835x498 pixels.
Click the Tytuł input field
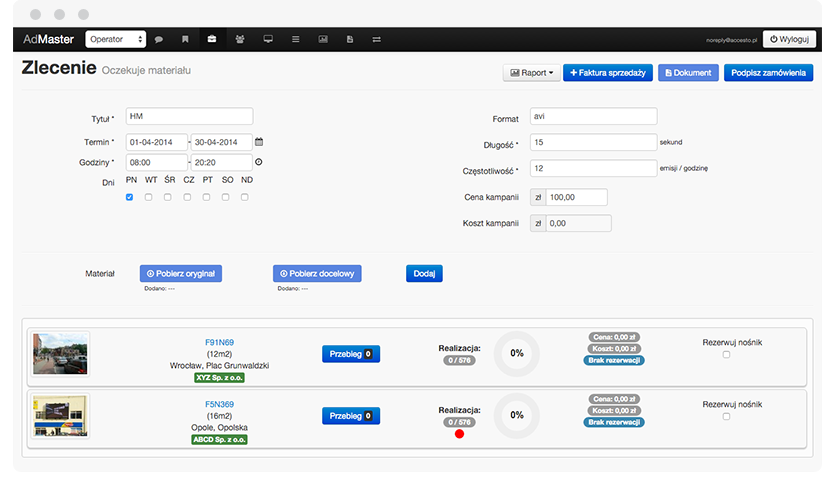pyautogui.click(x=189, y=116)
